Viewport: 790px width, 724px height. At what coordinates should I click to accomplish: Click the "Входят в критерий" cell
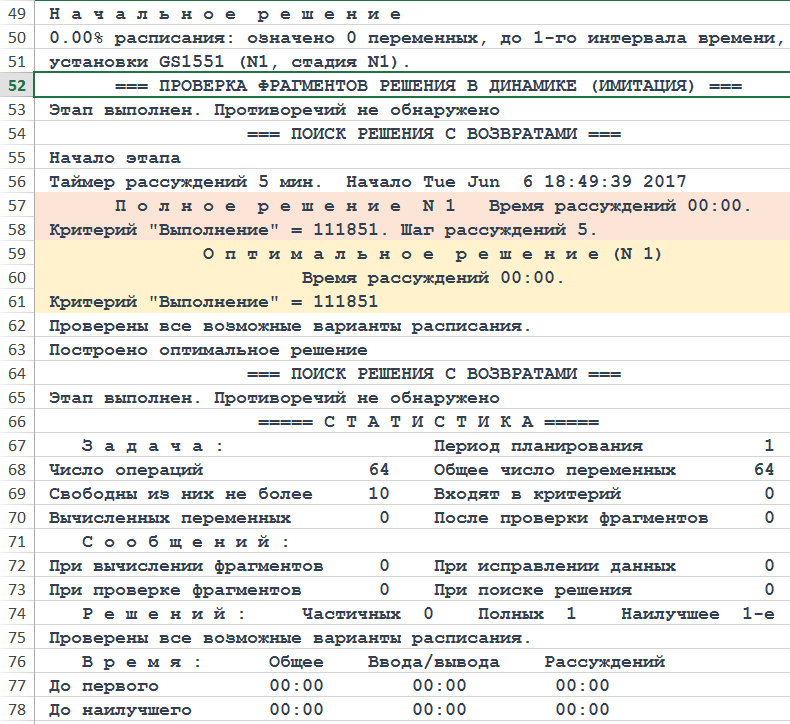click(527, 494)
